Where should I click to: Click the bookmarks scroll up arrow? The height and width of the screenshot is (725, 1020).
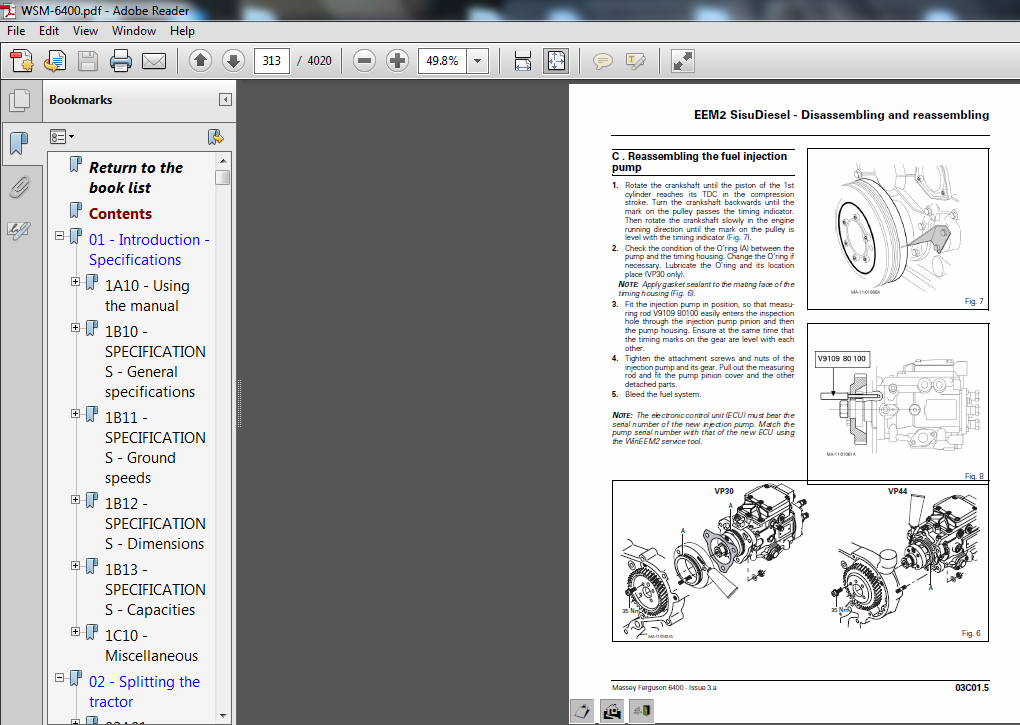(222, 161)
